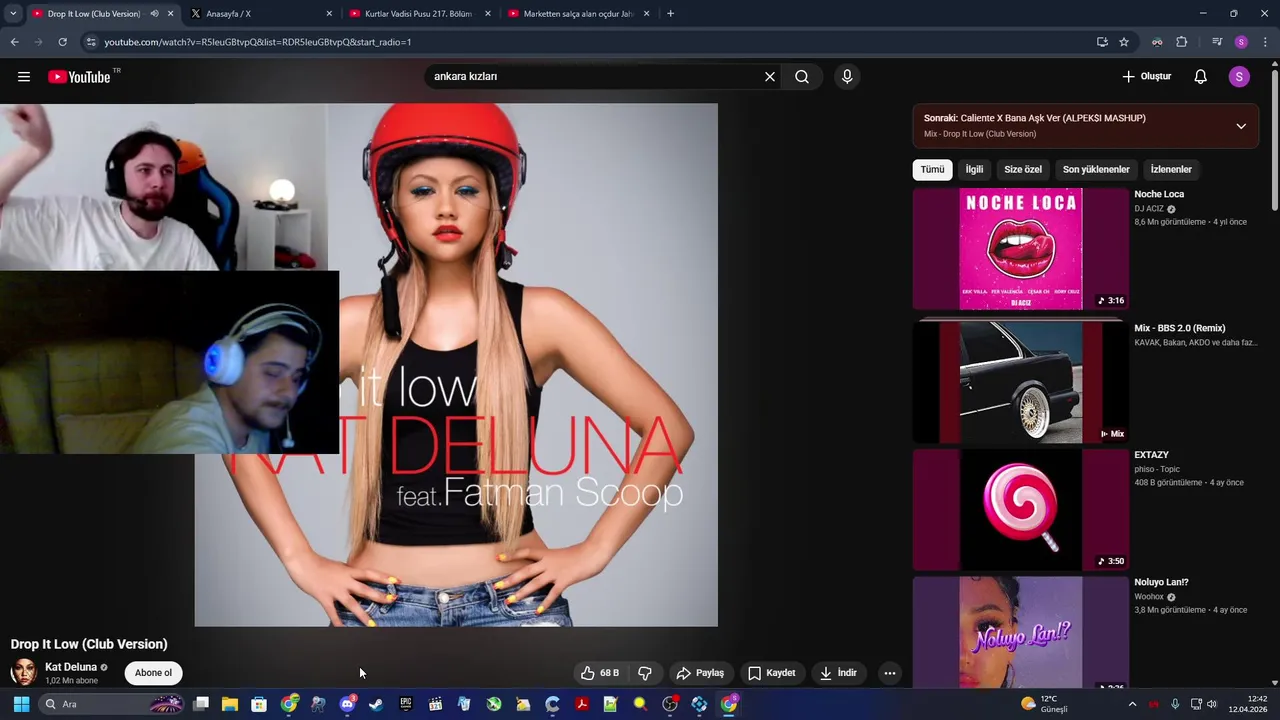Download video with the İndir button
This screenshot has height=720, width=1280.
(839, 673)
